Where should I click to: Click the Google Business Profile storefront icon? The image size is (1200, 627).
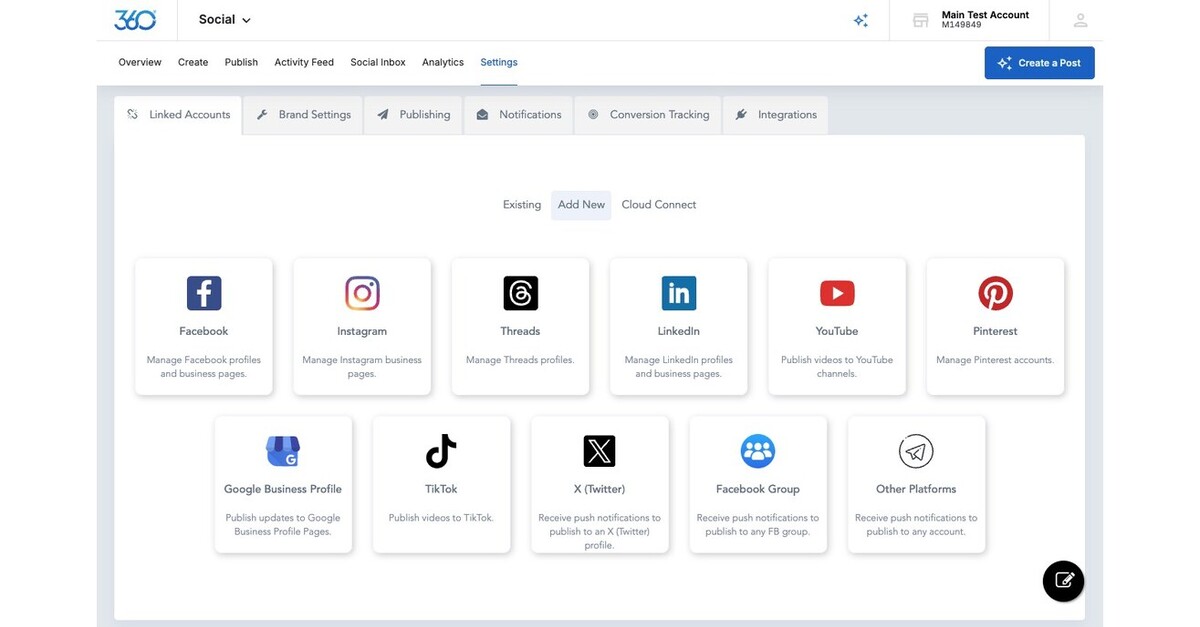click(283, 451)
